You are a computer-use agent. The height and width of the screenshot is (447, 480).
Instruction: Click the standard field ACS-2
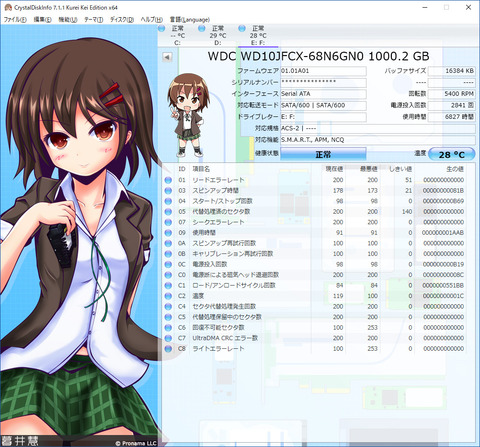click(378, 128)
